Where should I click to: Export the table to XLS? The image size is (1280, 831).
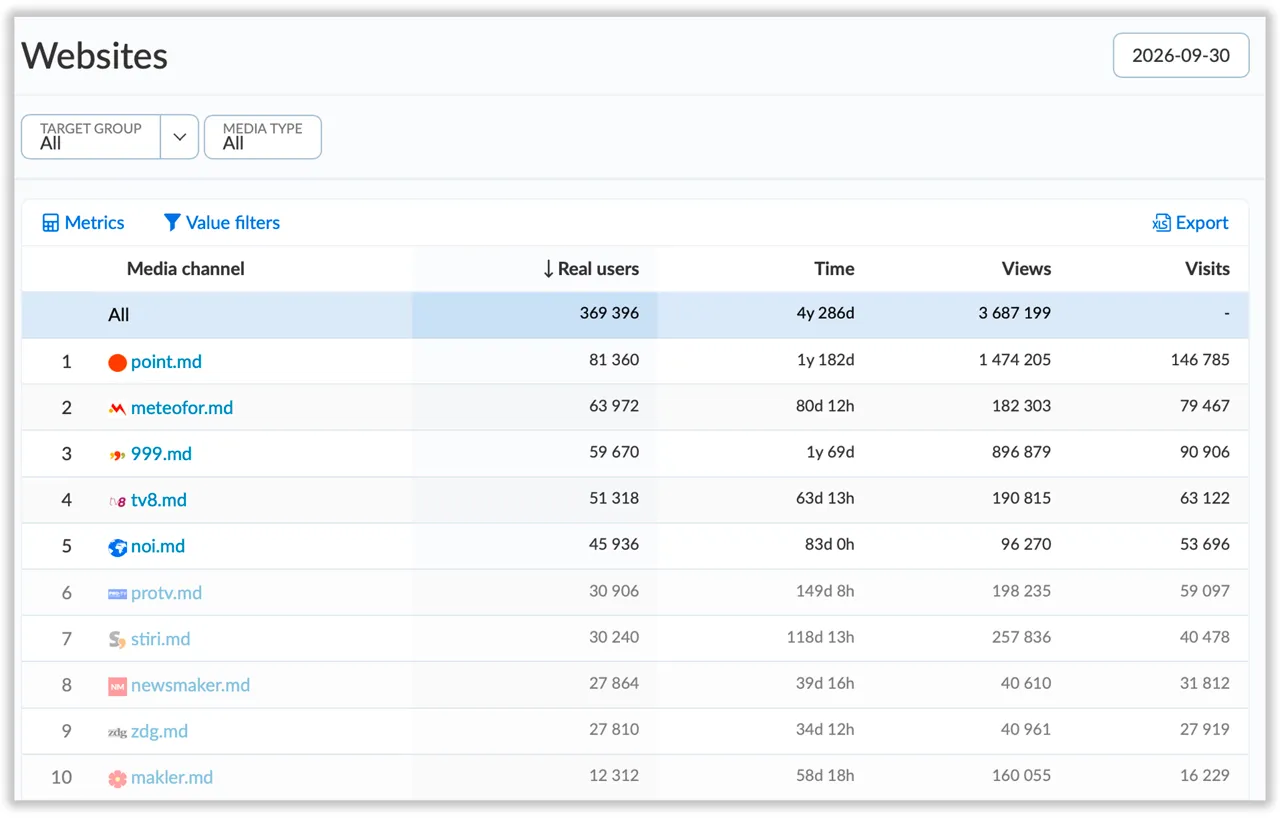click(x=1190, y=223)
